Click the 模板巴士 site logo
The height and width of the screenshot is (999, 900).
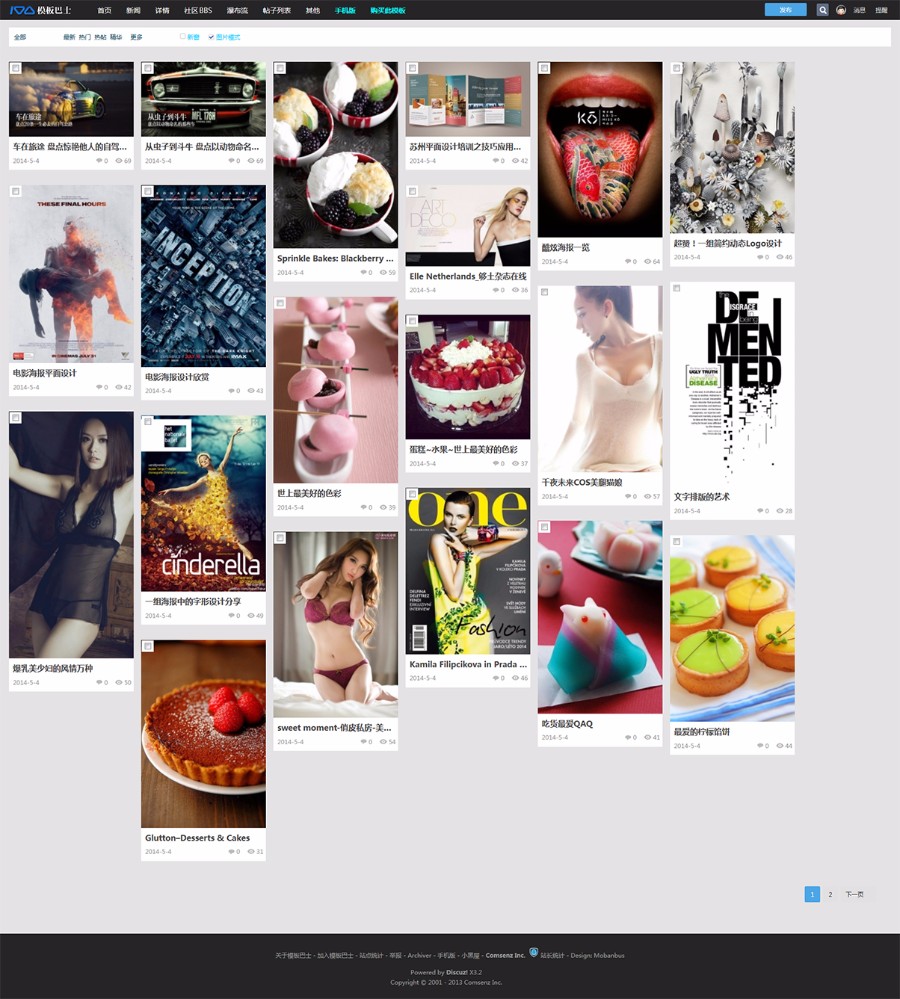click(40, 10)
